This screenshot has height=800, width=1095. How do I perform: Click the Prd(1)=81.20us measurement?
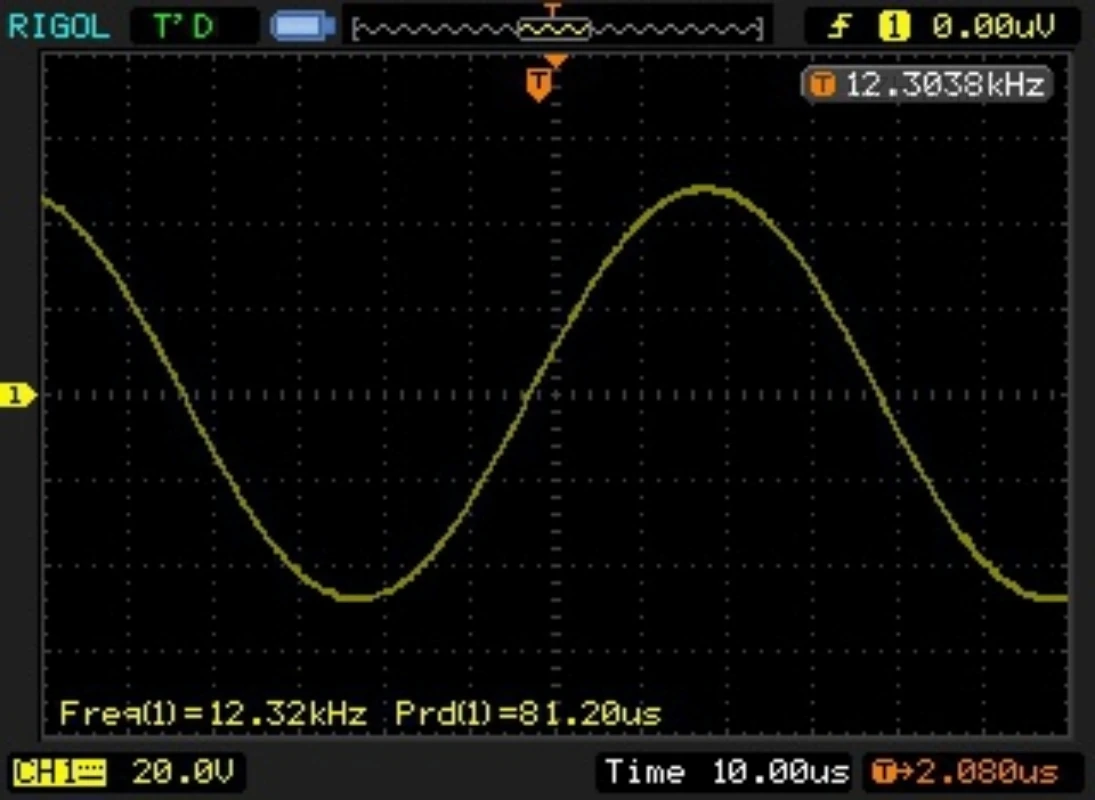pyautogui.click(x=528, y=713)
